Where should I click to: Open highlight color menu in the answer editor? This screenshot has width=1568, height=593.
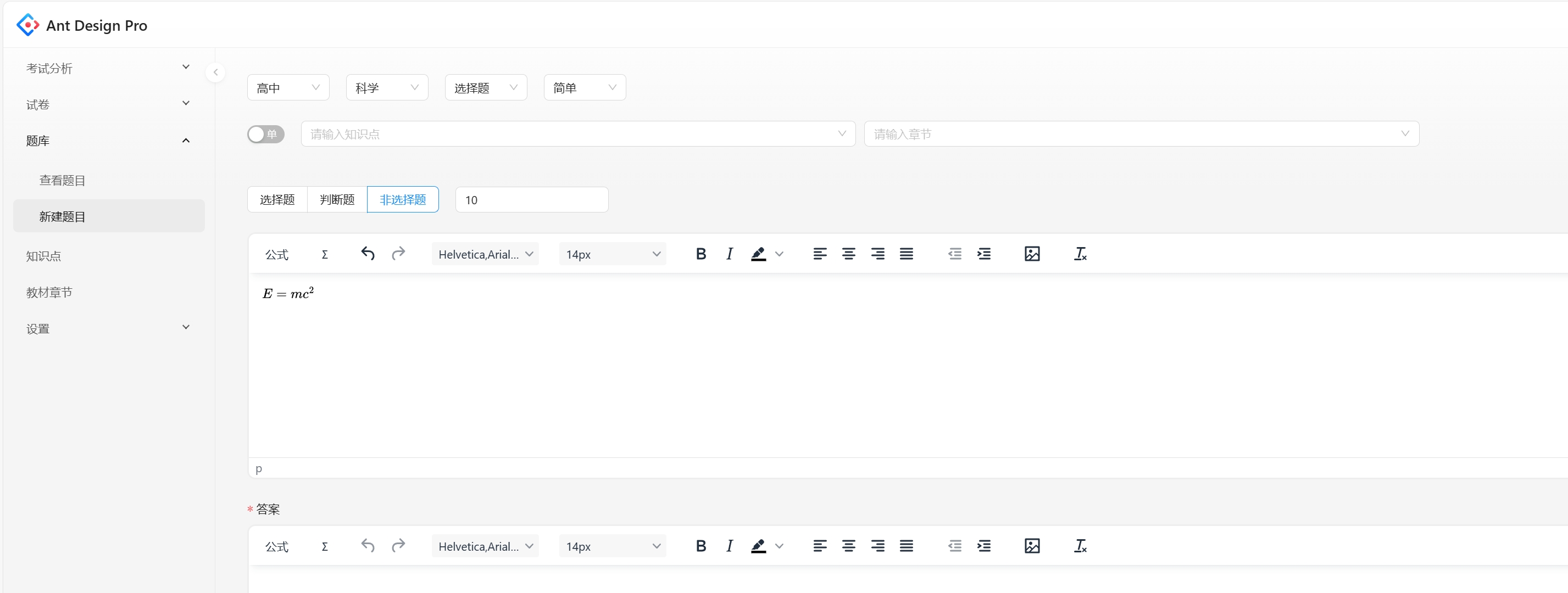pyautogui.click(x=779, y=546)
